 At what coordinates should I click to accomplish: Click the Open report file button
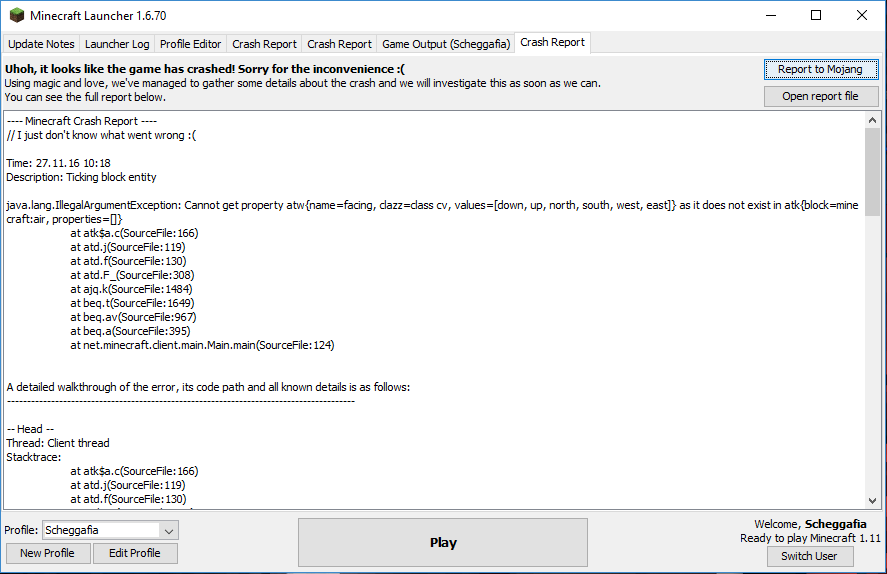pyautogui.click(x=820, y=96)
